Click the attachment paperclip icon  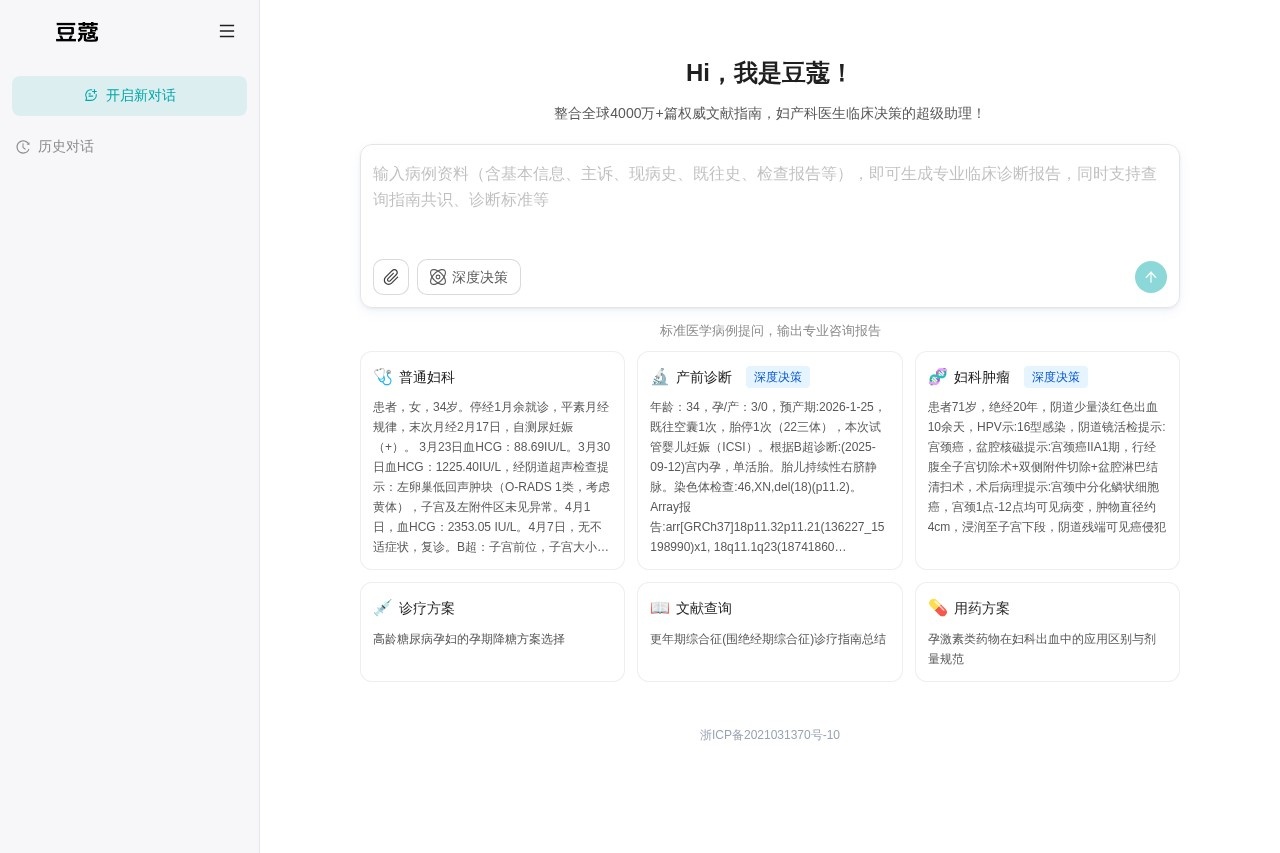pyautogui.click(x=391, y=277)
